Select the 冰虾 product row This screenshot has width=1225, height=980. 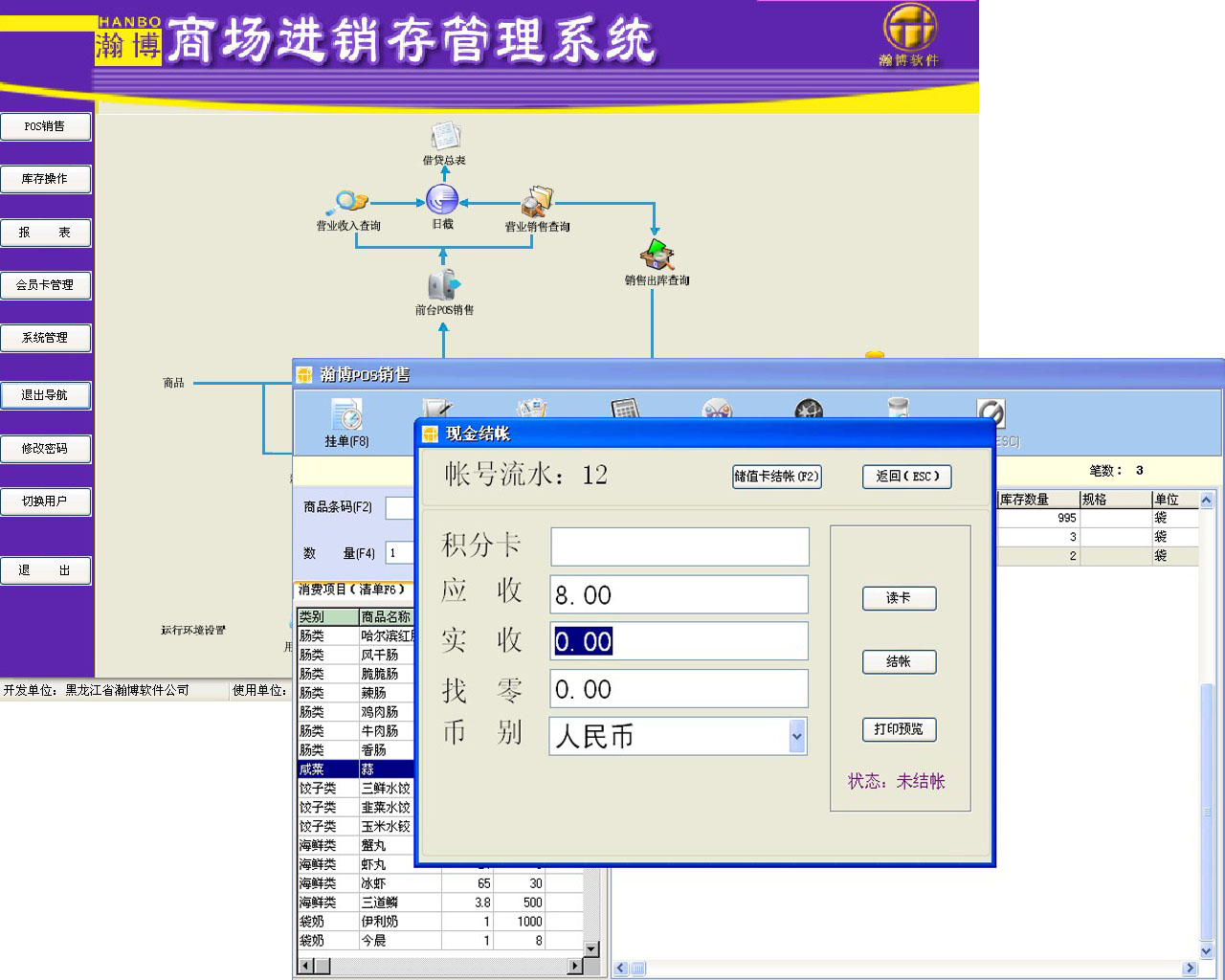click(439, 883)
